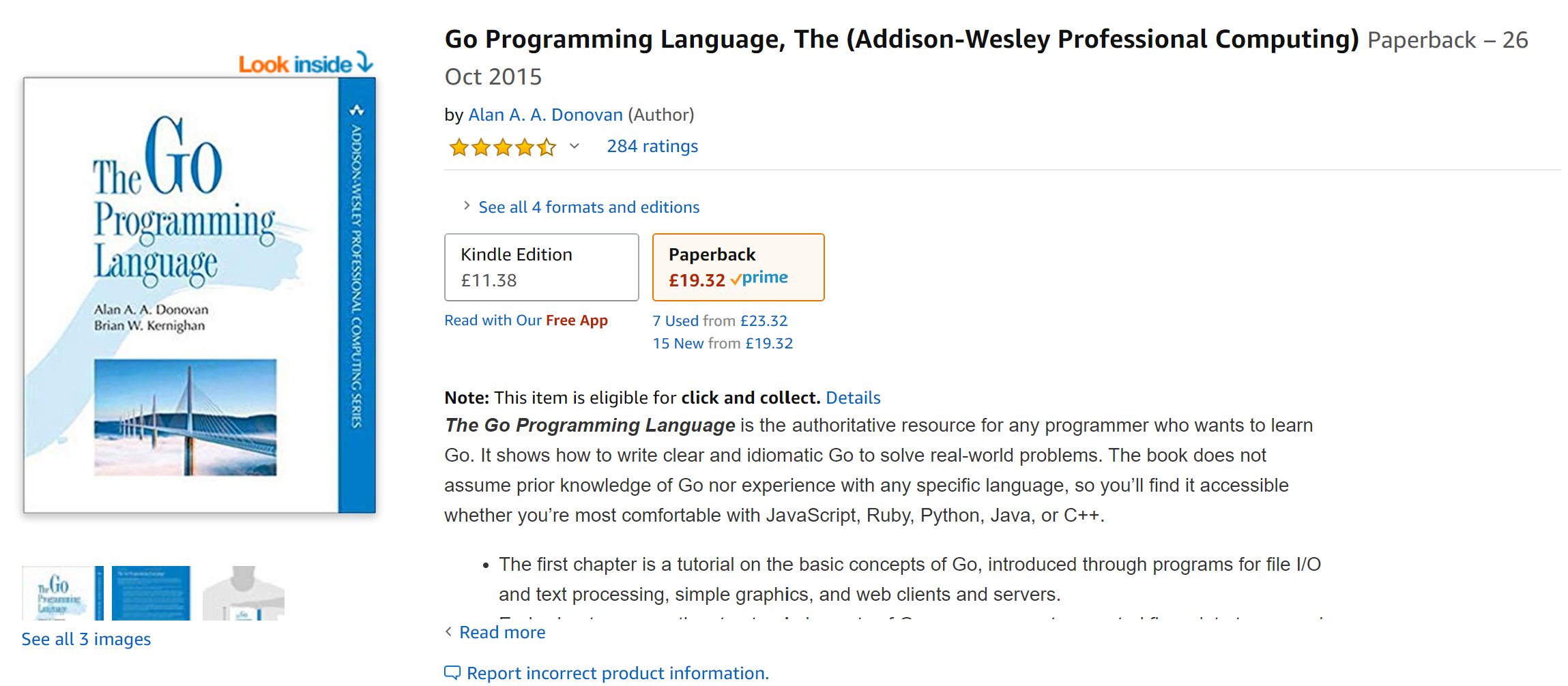
Task: Click the star rating icons
Action: 502,147
